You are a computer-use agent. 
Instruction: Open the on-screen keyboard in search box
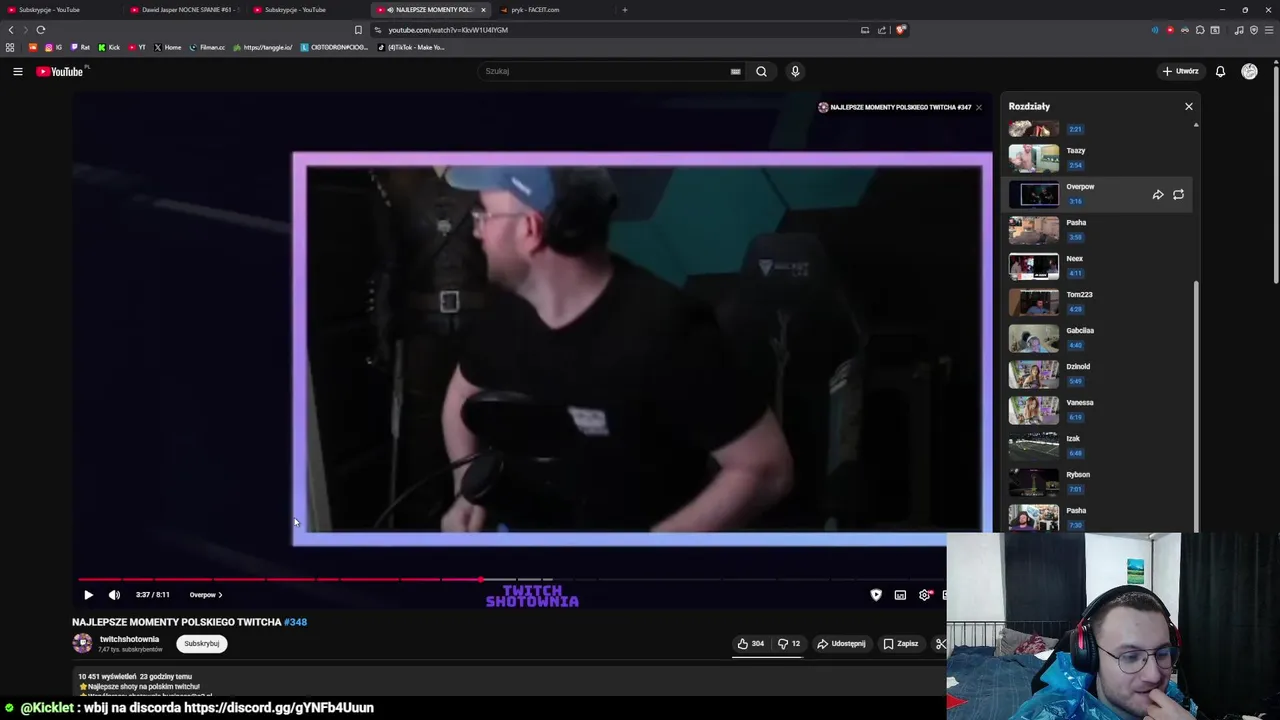(735, 71)
